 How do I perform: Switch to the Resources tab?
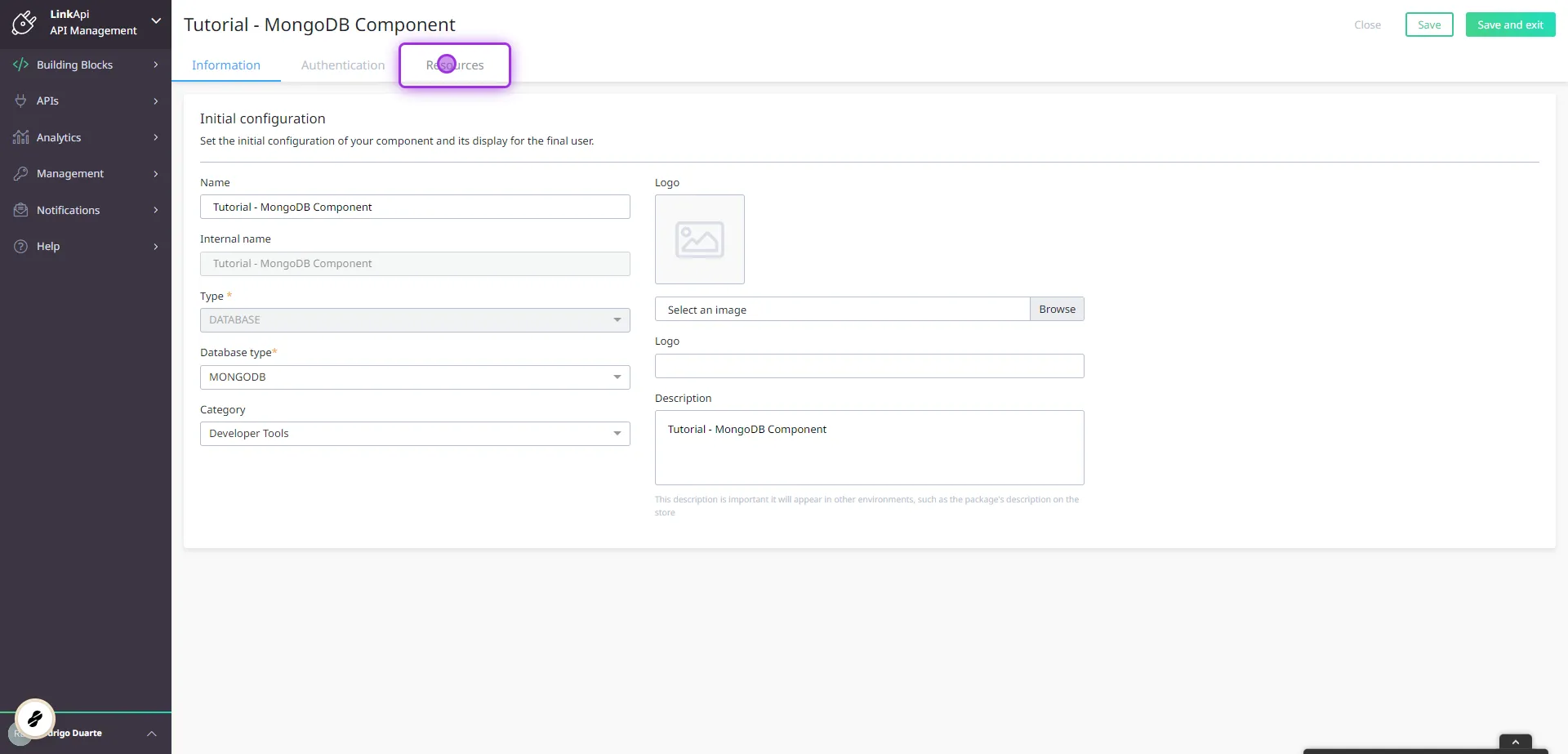(455, 65)
